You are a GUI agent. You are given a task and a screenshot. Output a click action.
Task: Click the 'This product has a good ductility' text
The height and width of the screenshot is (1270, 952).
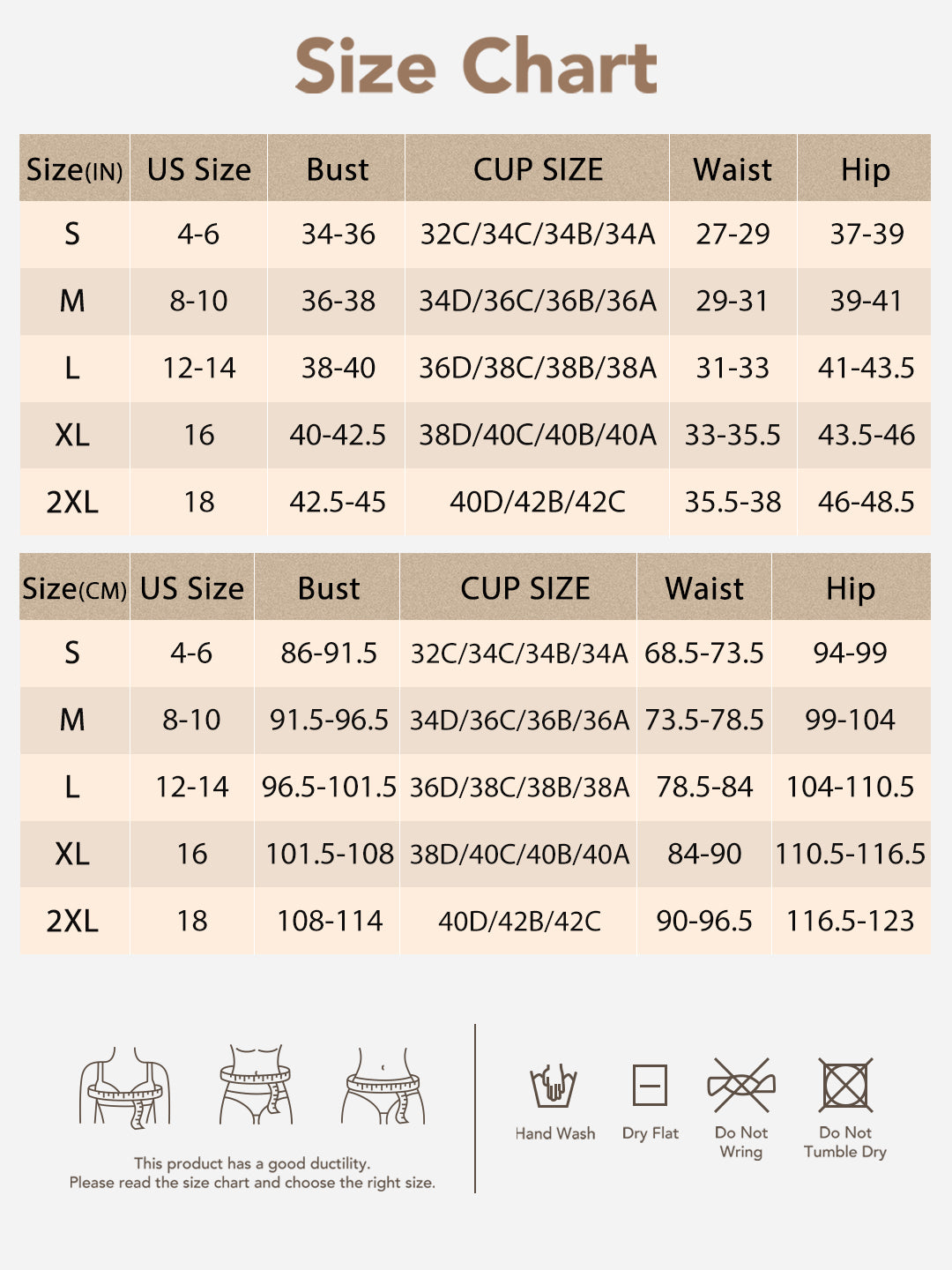tap(252, 1163)
